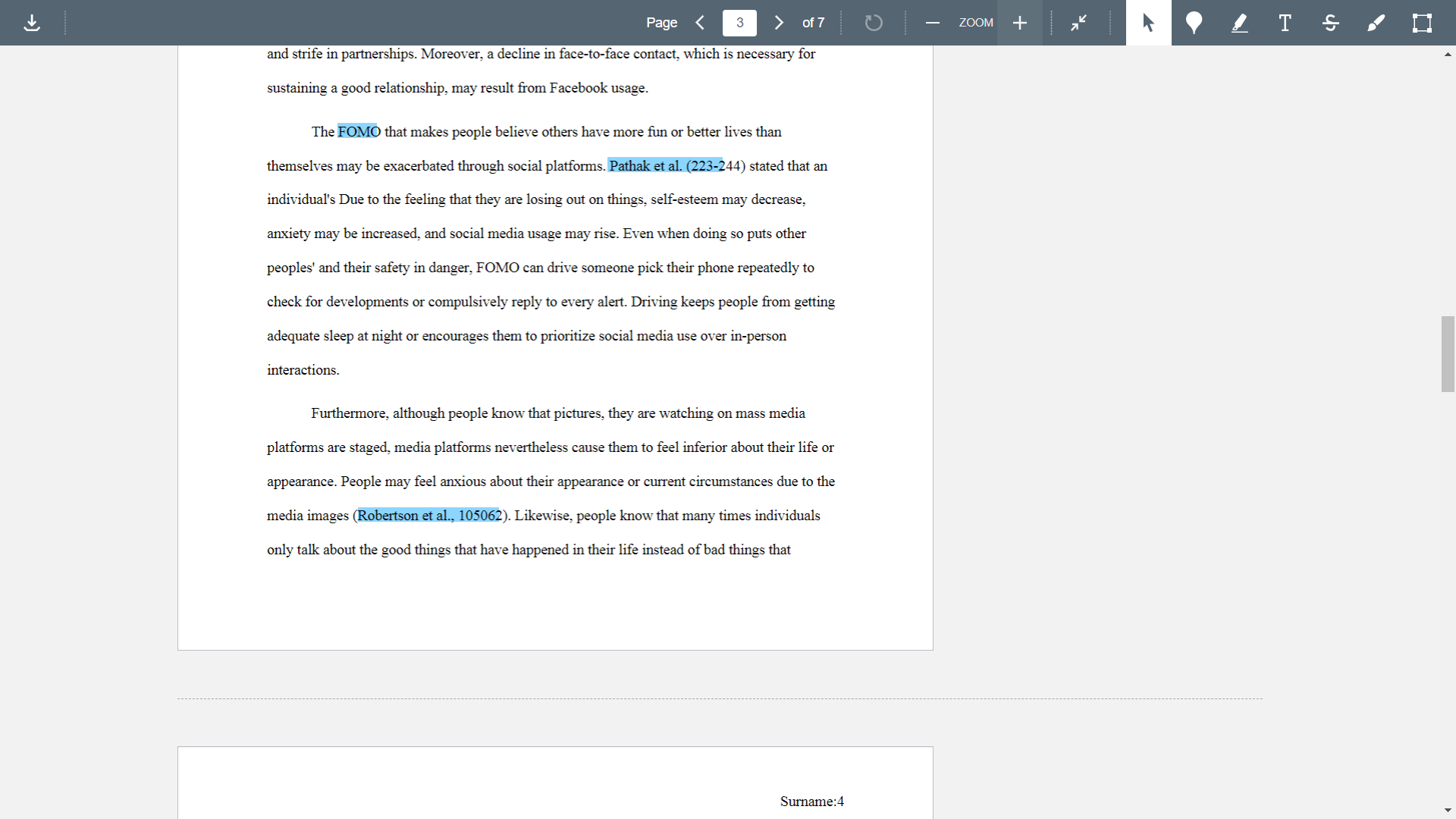Go to the previous page
The height and width of the screenshot is (819, 1456).
(701, 23)
